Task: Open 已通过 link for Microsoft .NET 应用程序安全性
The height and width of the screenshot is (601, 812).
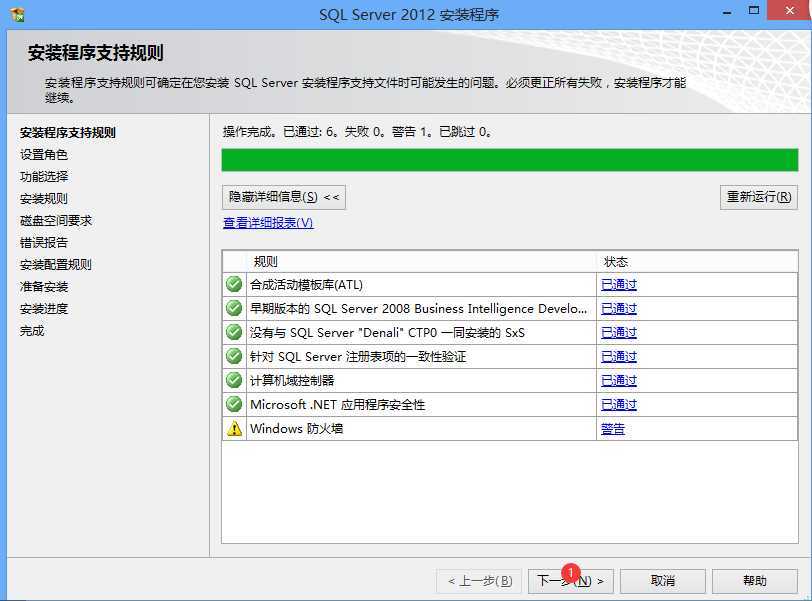Action: click(x=619, y=405)
